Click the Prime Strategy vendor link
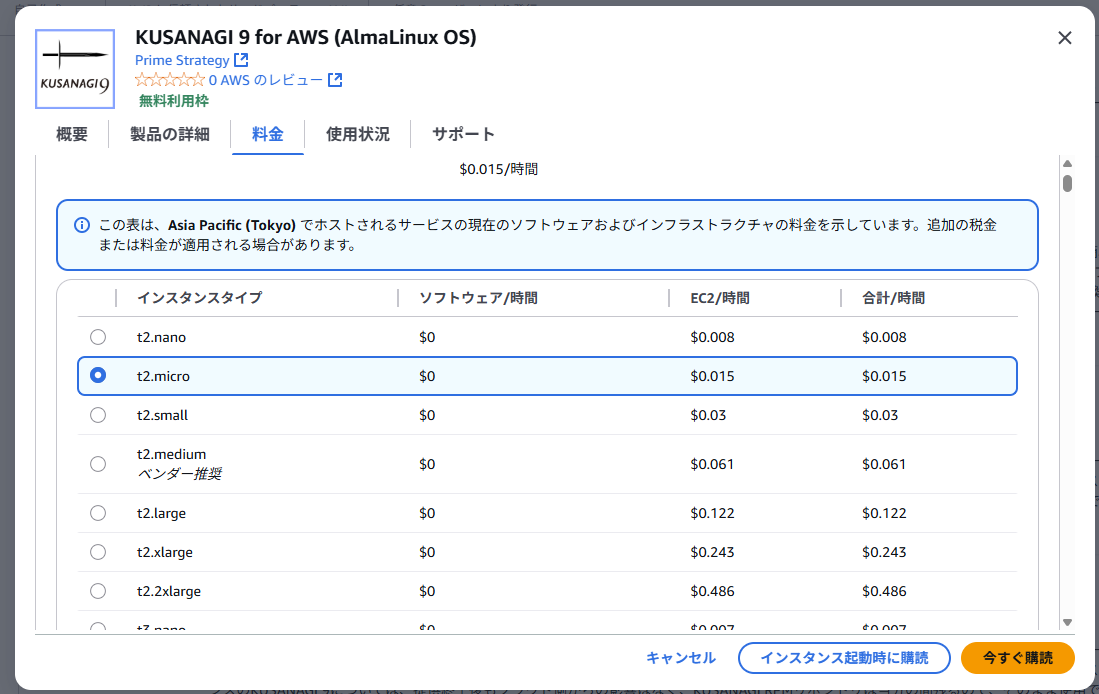Viewport: 1099px width, 694px height. click(x=182, y=60)
